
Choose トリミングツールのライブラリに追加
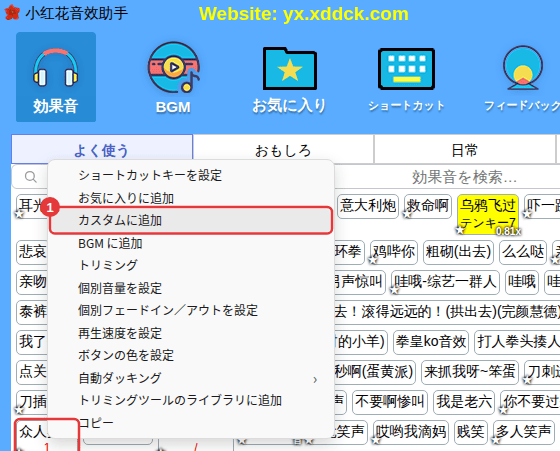191,400
